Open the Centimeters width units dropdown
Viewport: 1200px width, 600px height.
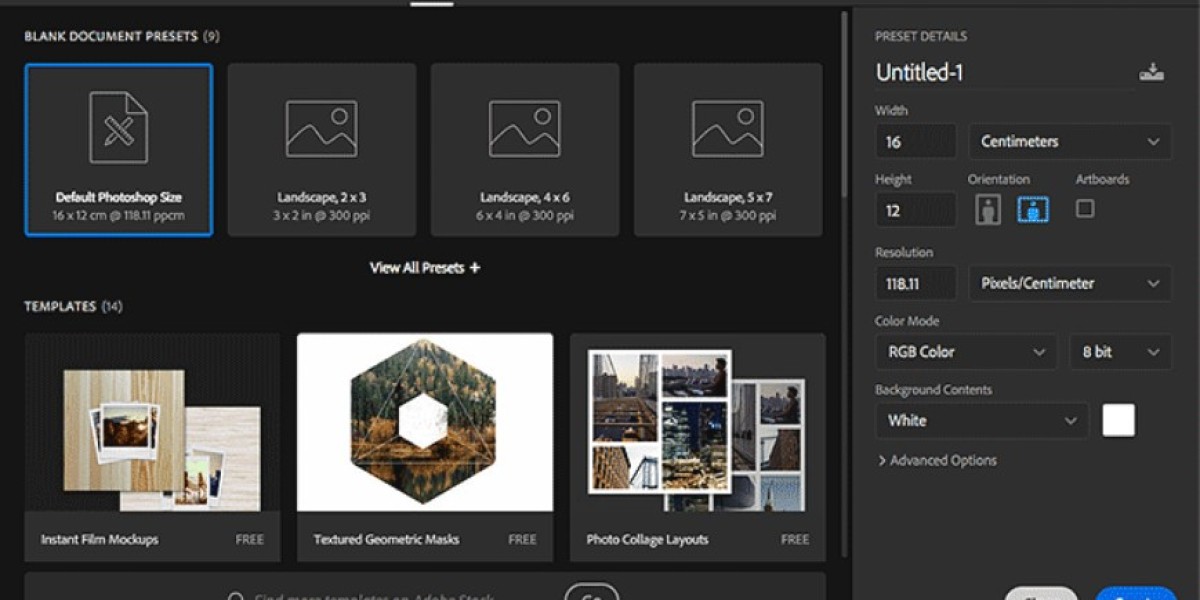(1070, 142)
